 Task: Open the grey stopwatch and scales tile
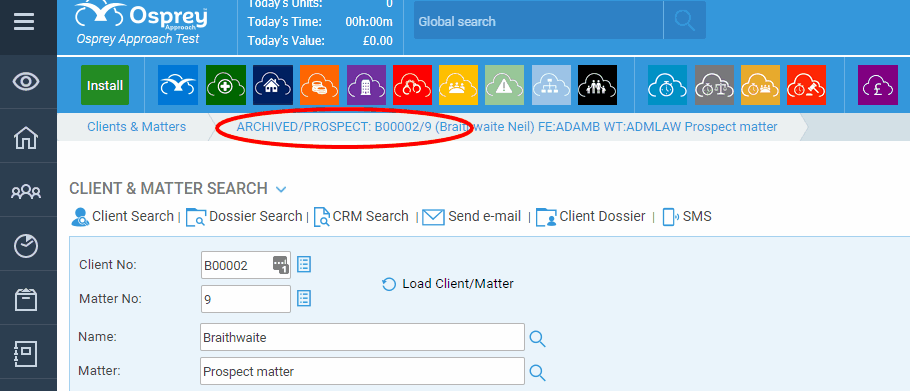click(714, 85)
